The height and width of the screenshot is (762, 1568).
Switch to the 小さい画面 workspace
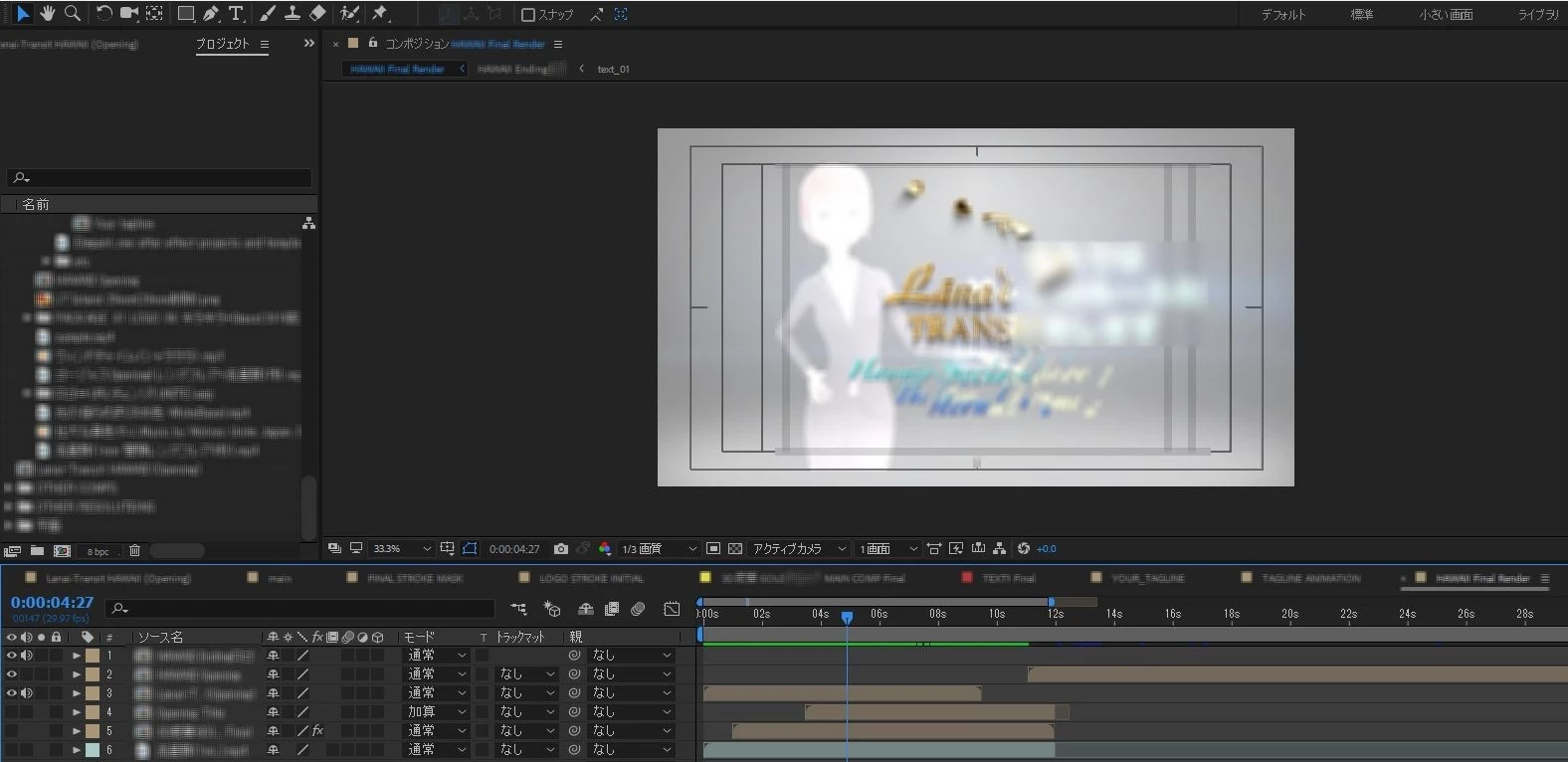point(1446,14)
